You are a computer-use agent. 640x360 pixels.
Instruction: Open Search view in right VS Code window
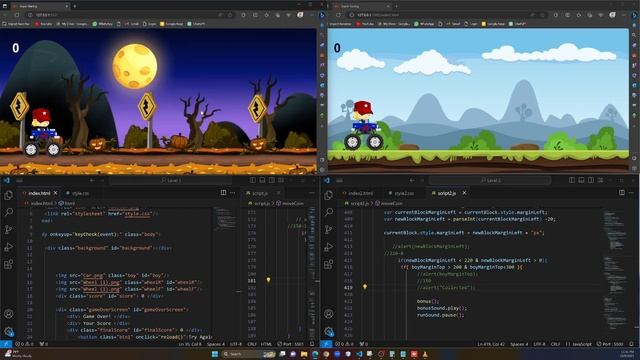coord(329,212)
